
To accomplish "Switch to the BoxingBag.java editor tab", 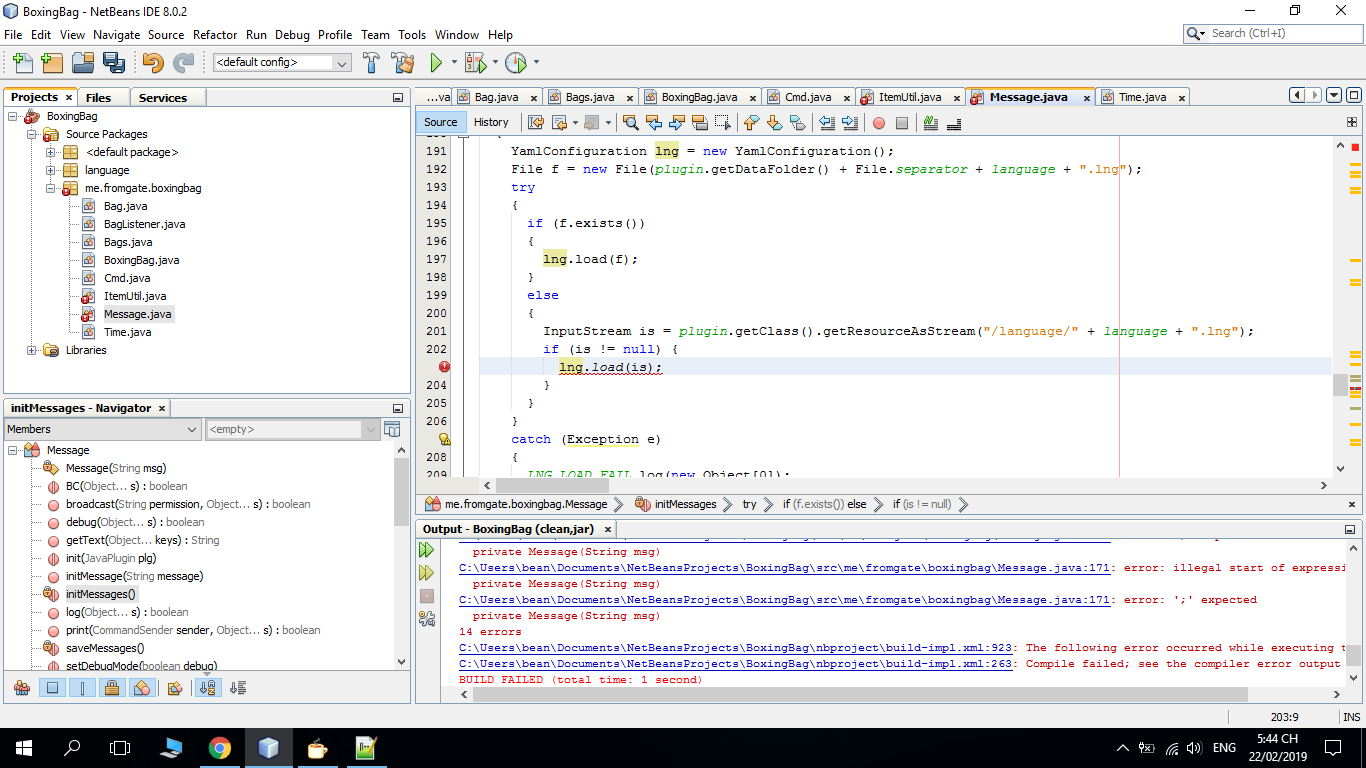I will pyautogui.click(x=699, y=97).
